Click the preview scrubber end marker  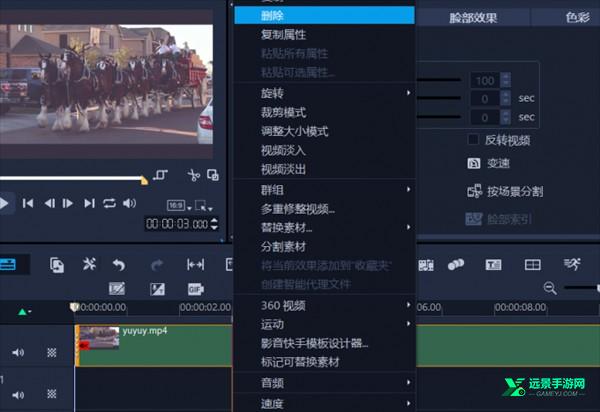pos(144,180)
